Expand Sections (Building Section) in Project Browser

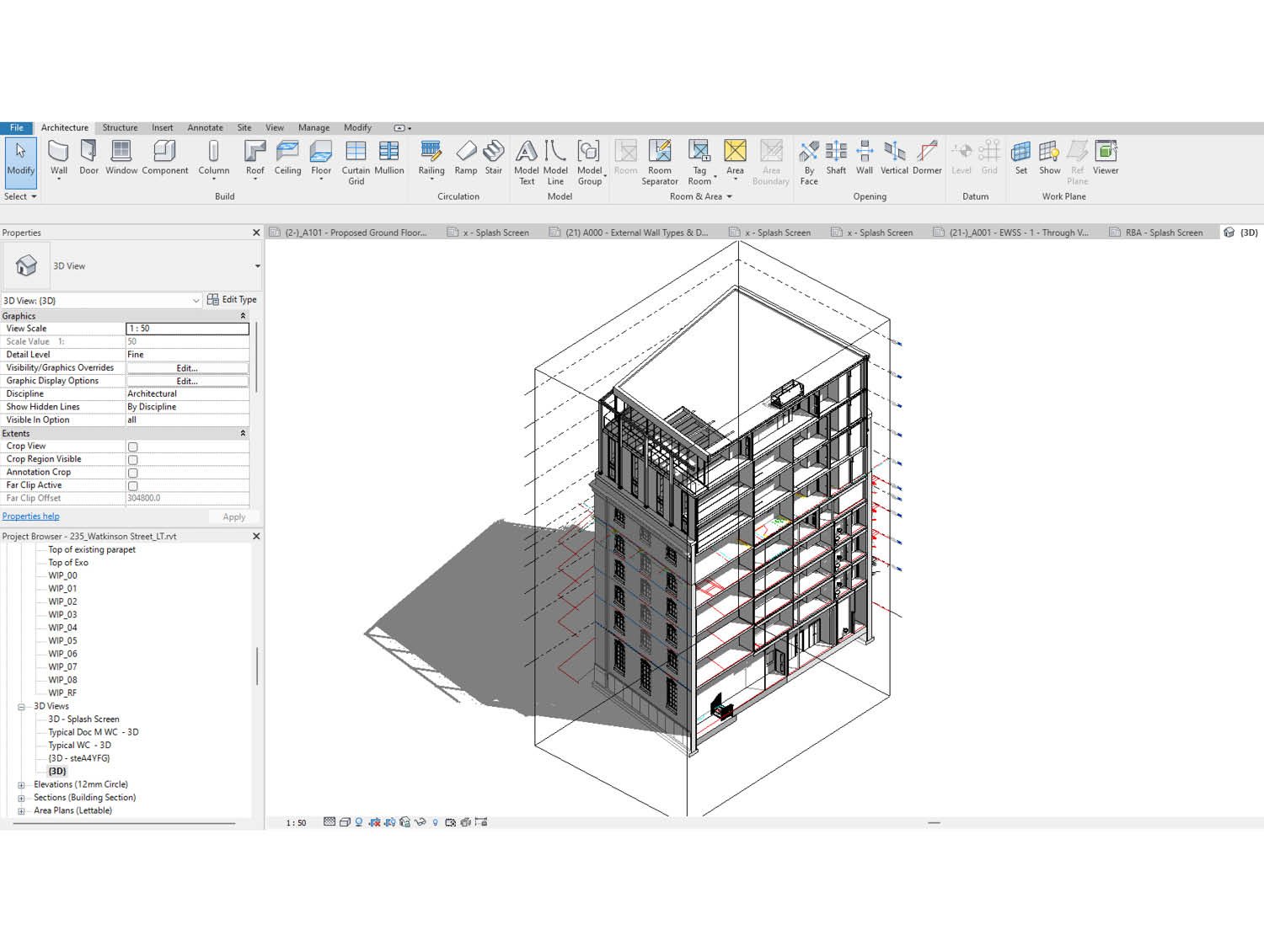coord(20,797)
